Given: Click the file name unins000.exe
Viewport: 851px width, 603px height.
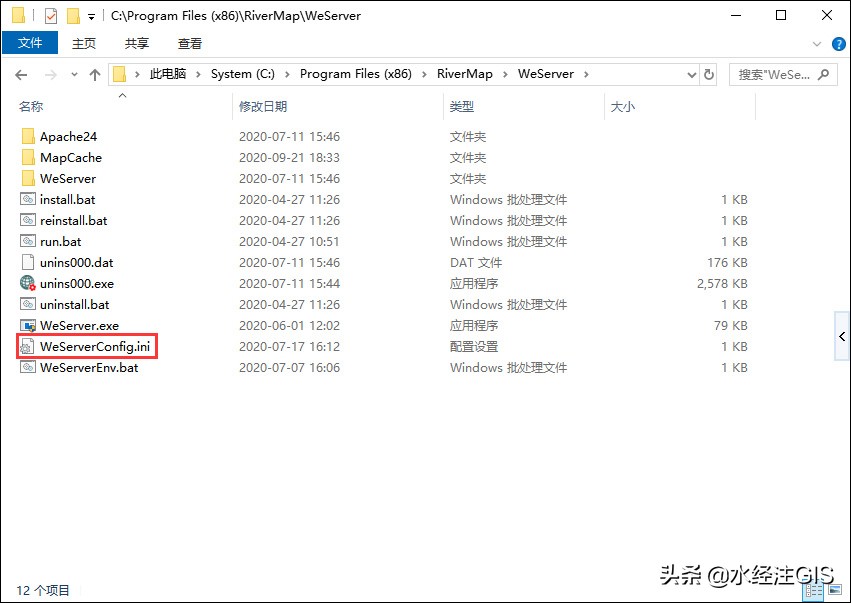Looking at the screenshot, I should tap(77, 283).
